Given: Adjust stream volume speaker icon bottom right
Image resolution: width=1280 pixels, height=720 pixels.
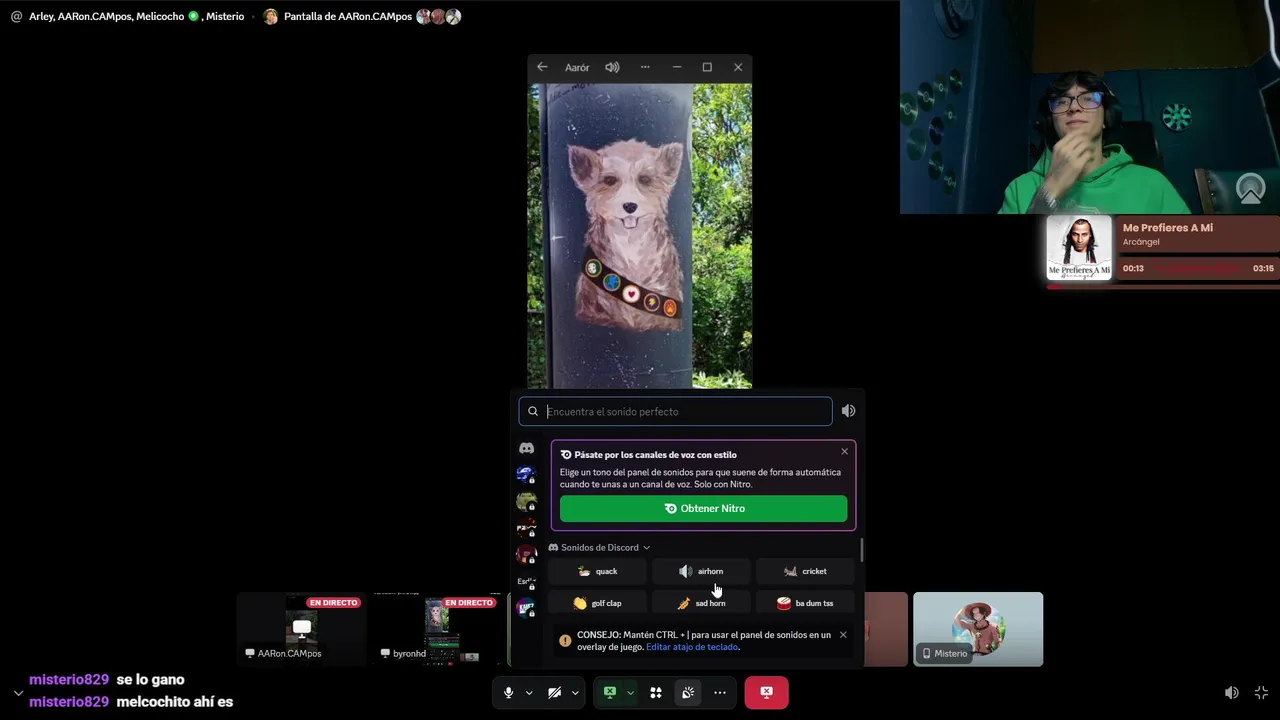Looking at the screenshot, I should click(x=1232, y=692).
